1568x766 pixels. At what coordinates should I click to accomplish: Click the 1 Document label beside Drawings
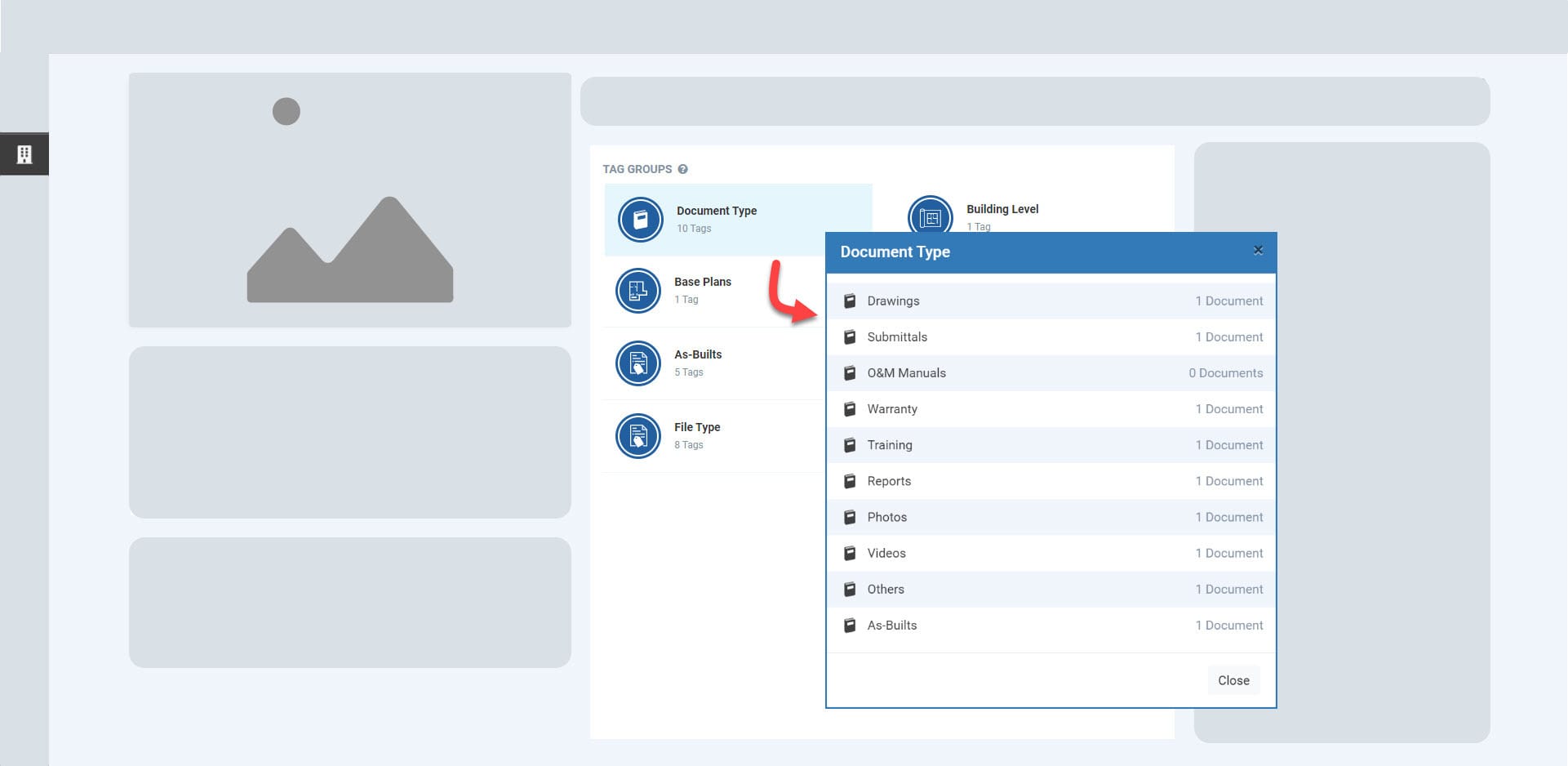click(x=1229, y=301)
